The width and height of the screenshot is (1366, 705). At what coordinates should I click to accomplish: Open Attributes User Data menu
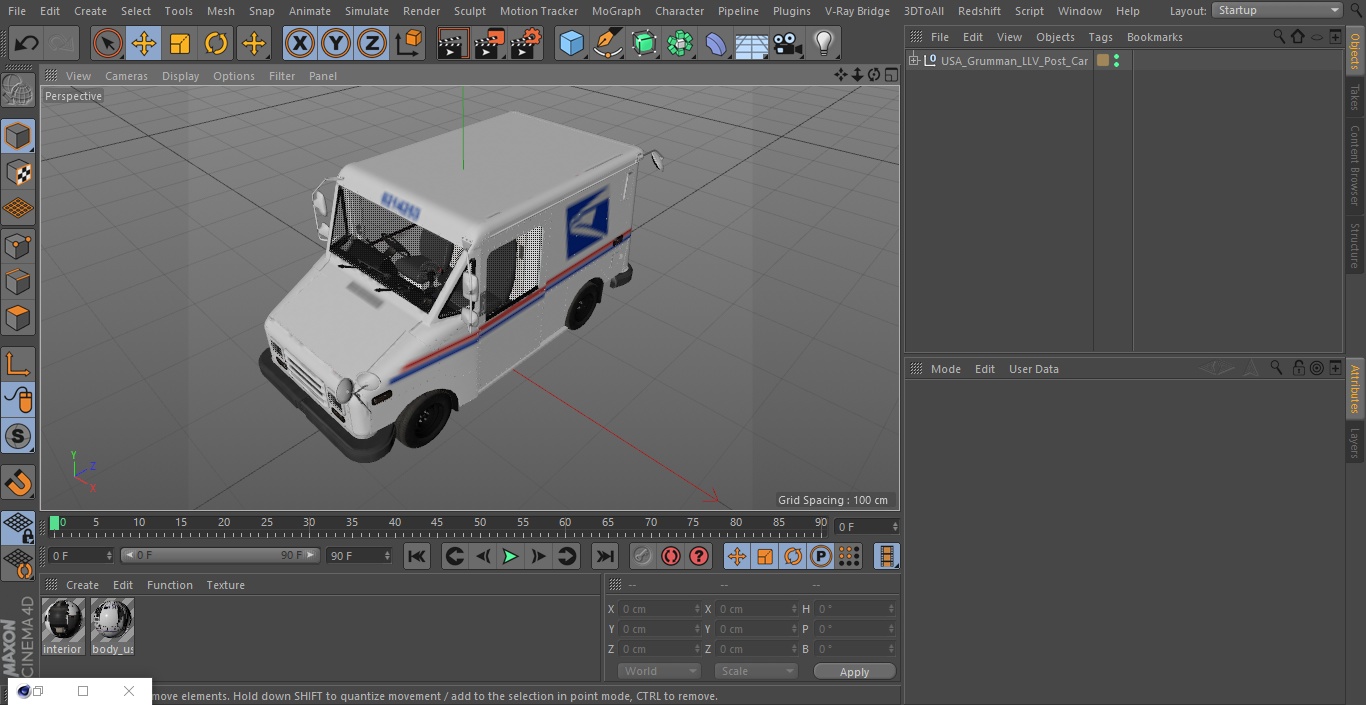point(1033,369)
